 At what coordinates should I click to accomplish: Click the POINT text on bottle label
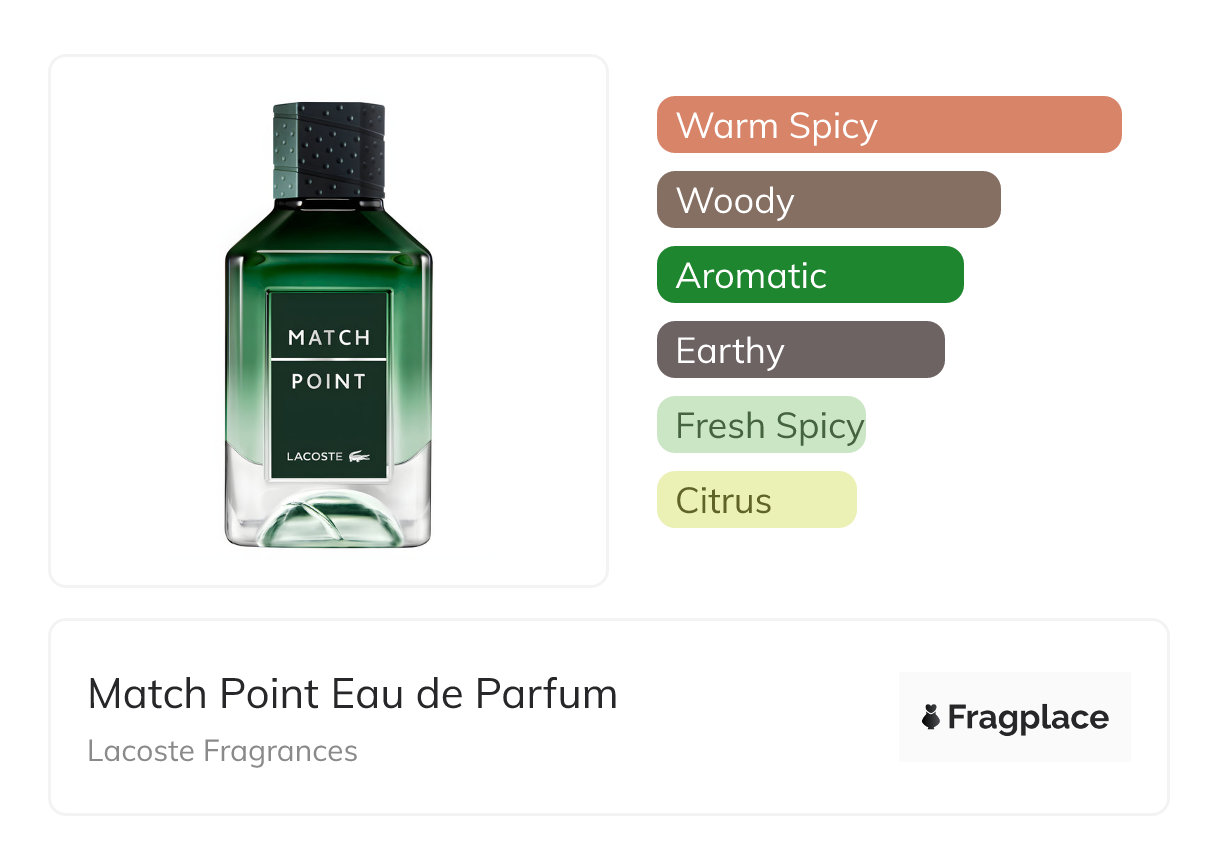329,381
